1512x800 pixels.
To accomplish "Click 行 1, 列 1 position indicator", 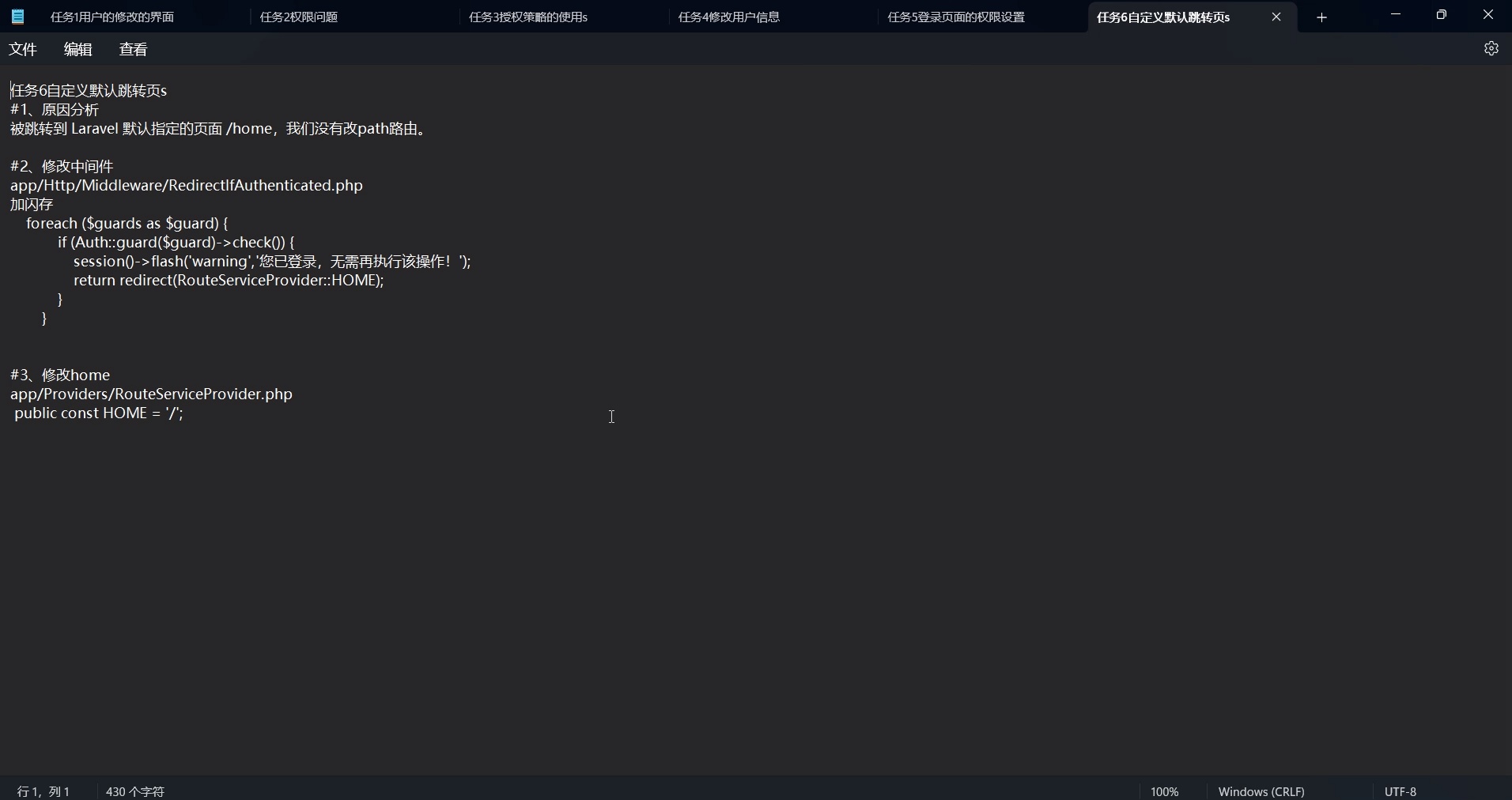I will coord(43,791).
